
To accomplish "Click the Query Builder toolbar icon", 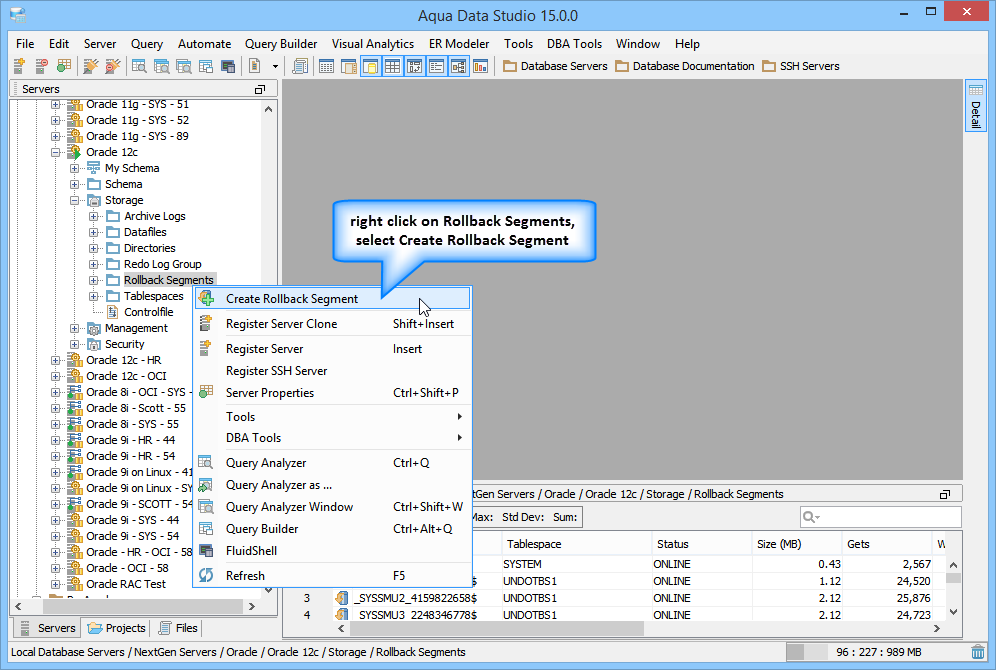I will tap(206, 65).
